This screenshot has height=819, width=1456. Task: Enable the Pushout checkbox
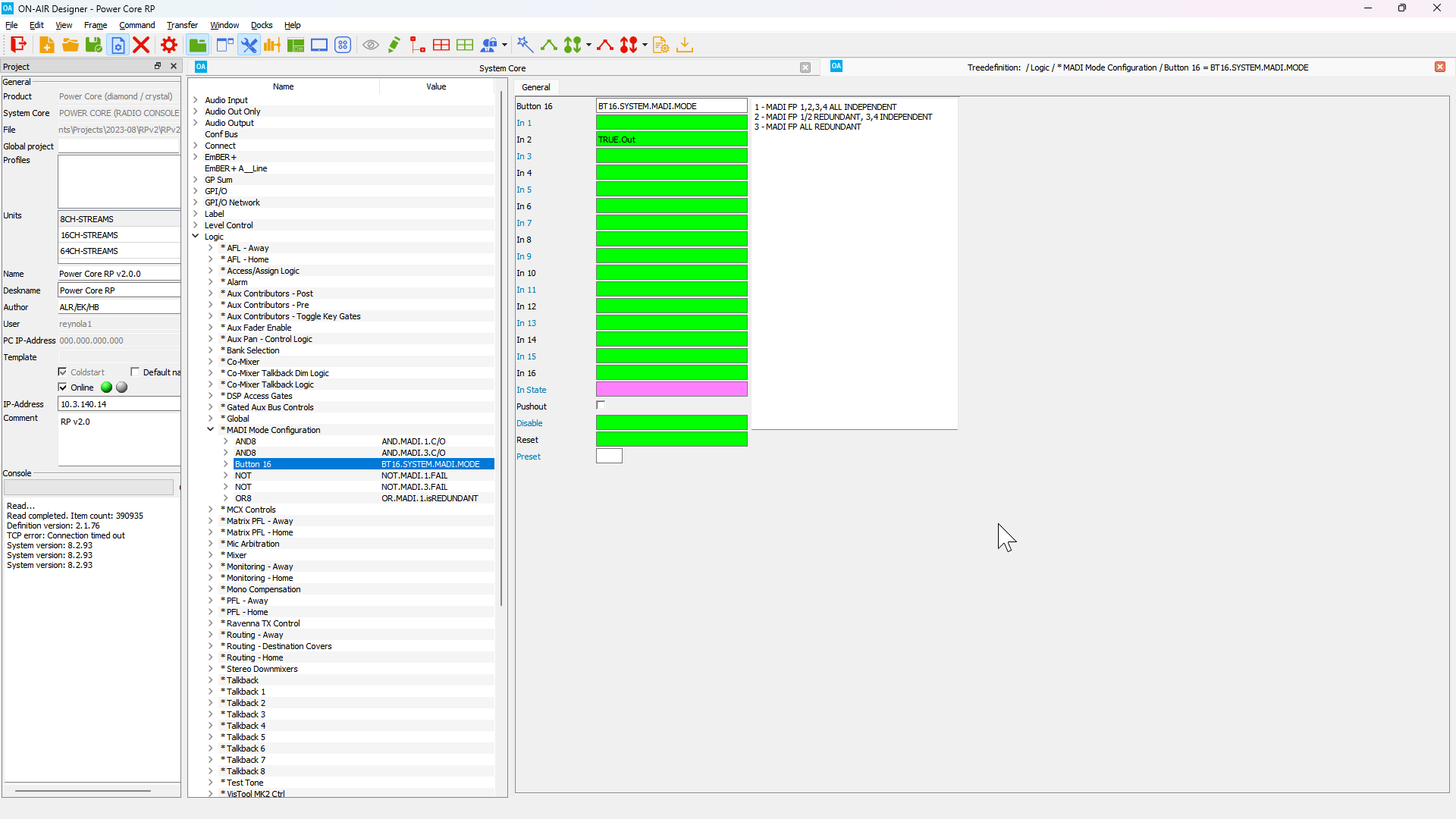[x=601, y=406]
